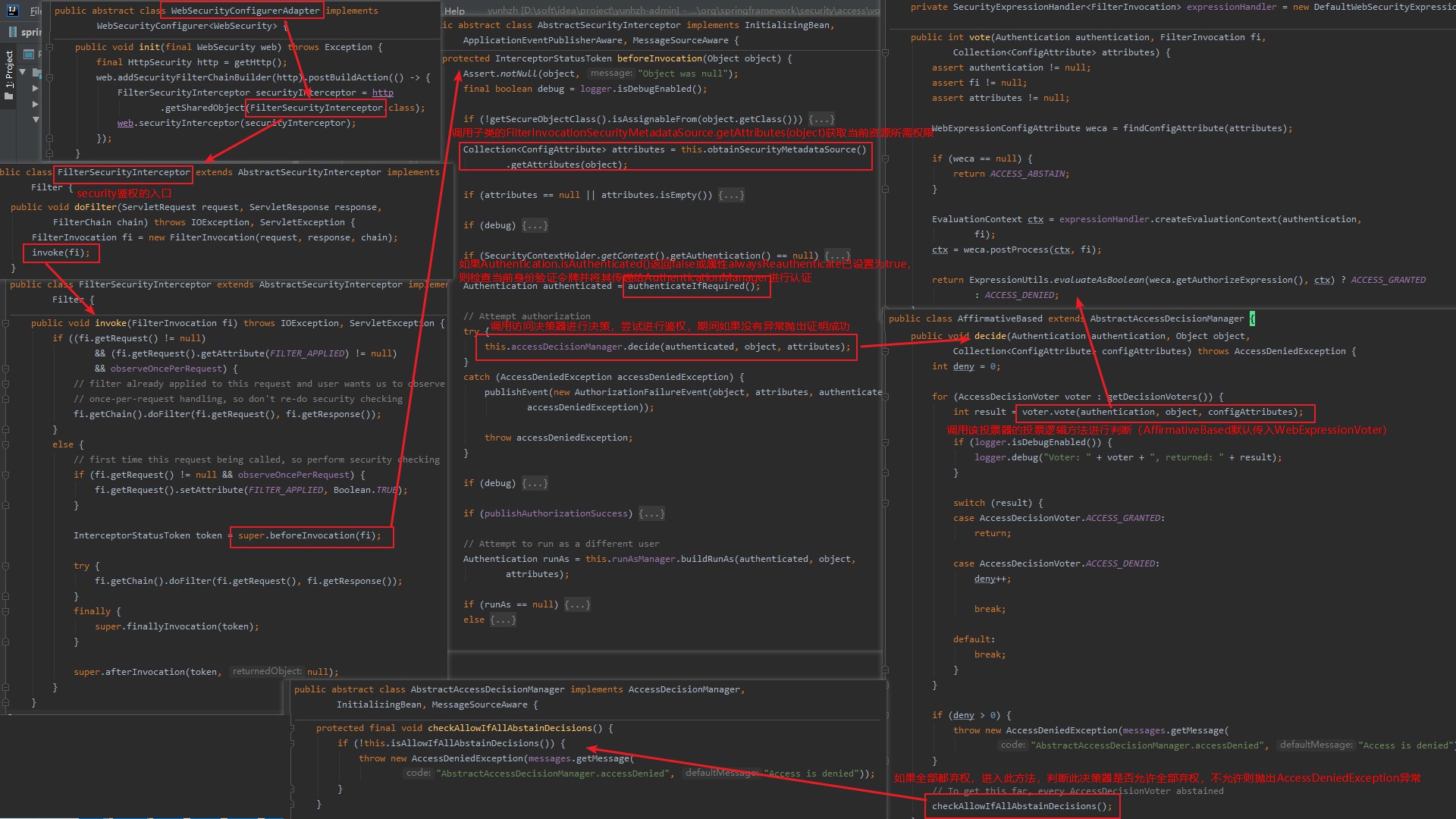Click the root folder icon in project tree
Image resolution: width=1456 pixels, height=819 pixels.
(x=36, y=73)
